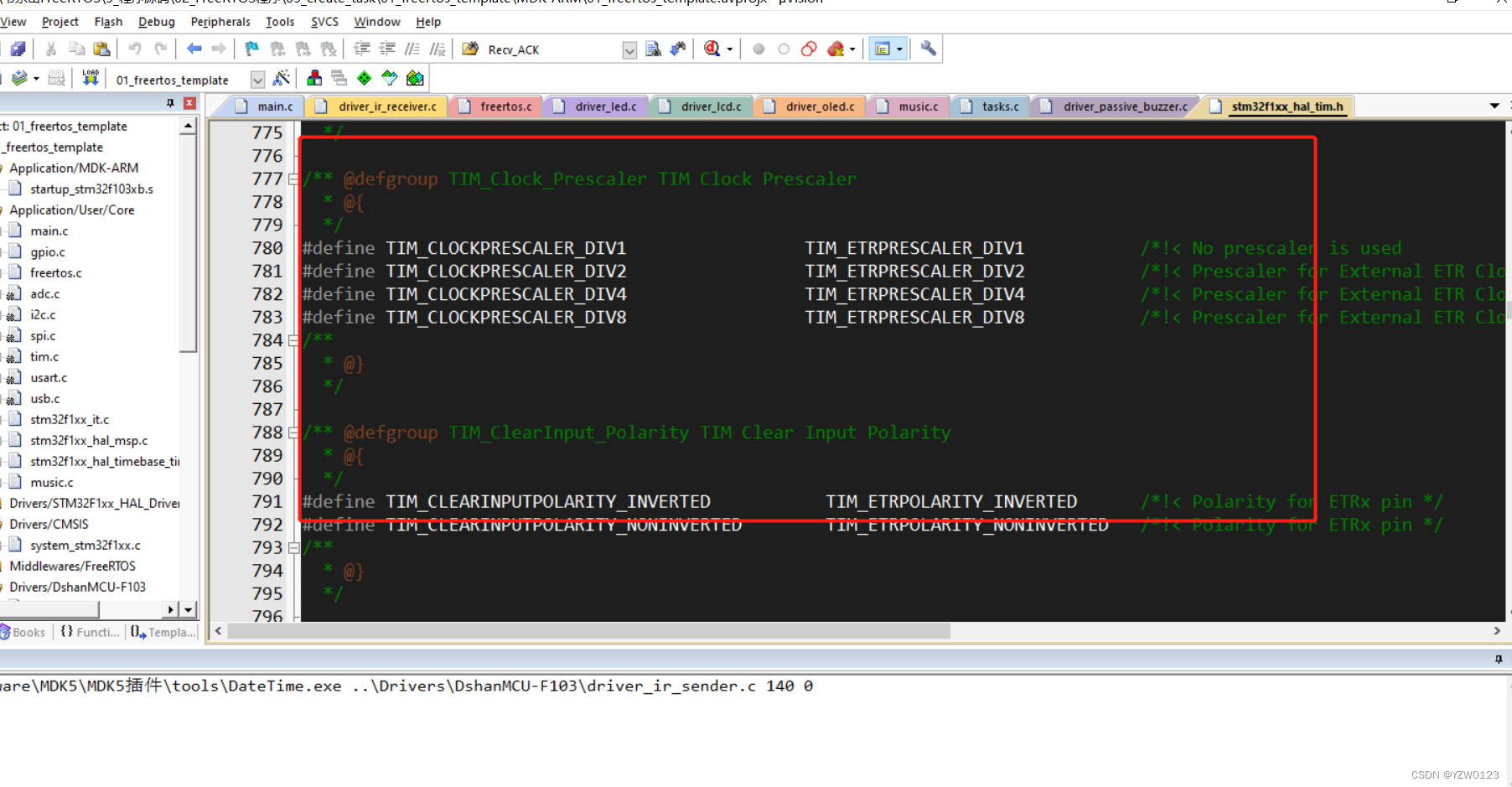Navigate backwards with the blue left arrow
Viewport: 1512px width, 787px height.
194,49
